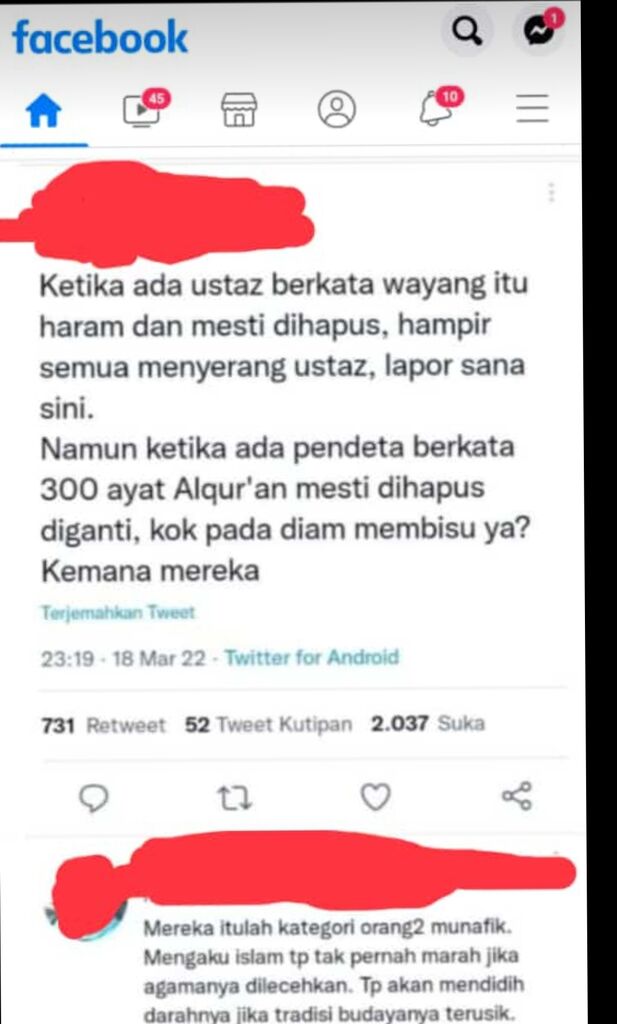617x1024 pixels.
Task: Tap the reply speech bubble icon
Action: pos(93,797)
